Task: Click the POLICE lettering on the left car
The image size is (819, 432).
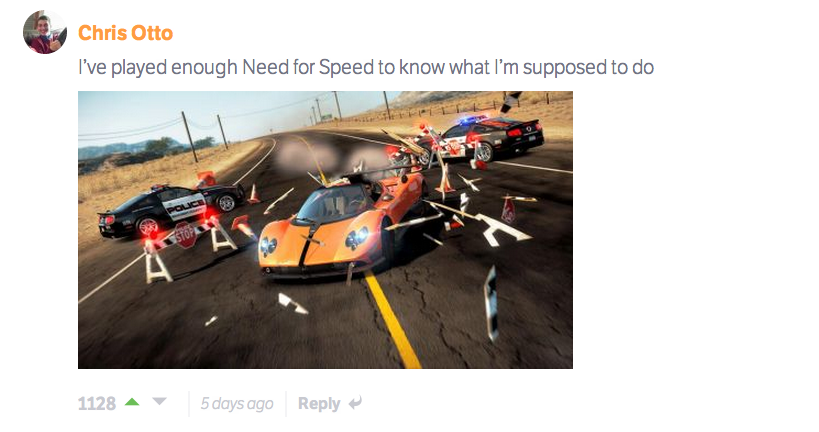Action: tap(184, 206)
